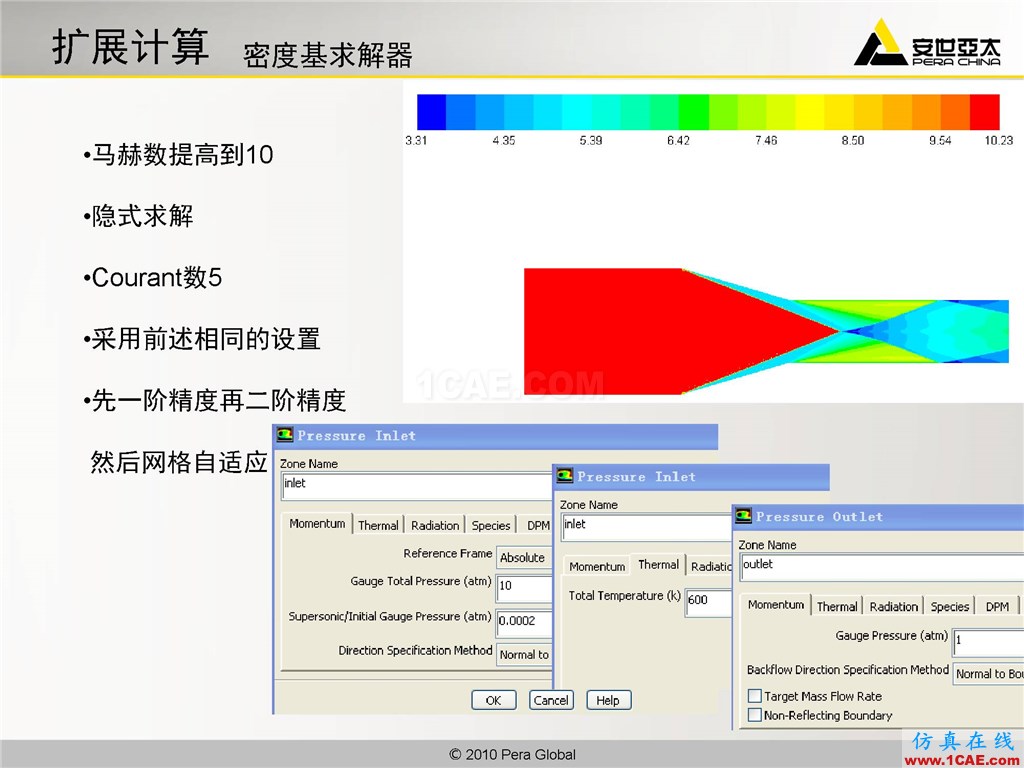Click Gauge Total Pressure field showing 10

(524, 589)
